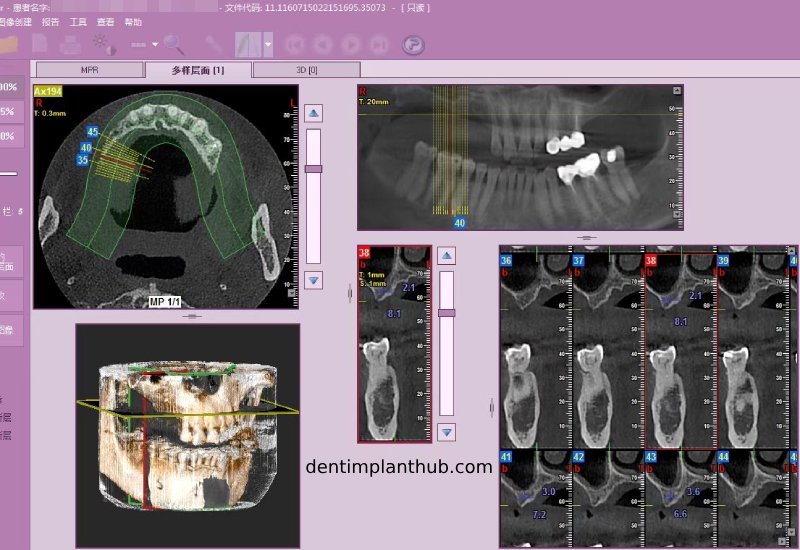
Task: Click the panoramic view scroll-up corner button
Action: pos(677,90)
